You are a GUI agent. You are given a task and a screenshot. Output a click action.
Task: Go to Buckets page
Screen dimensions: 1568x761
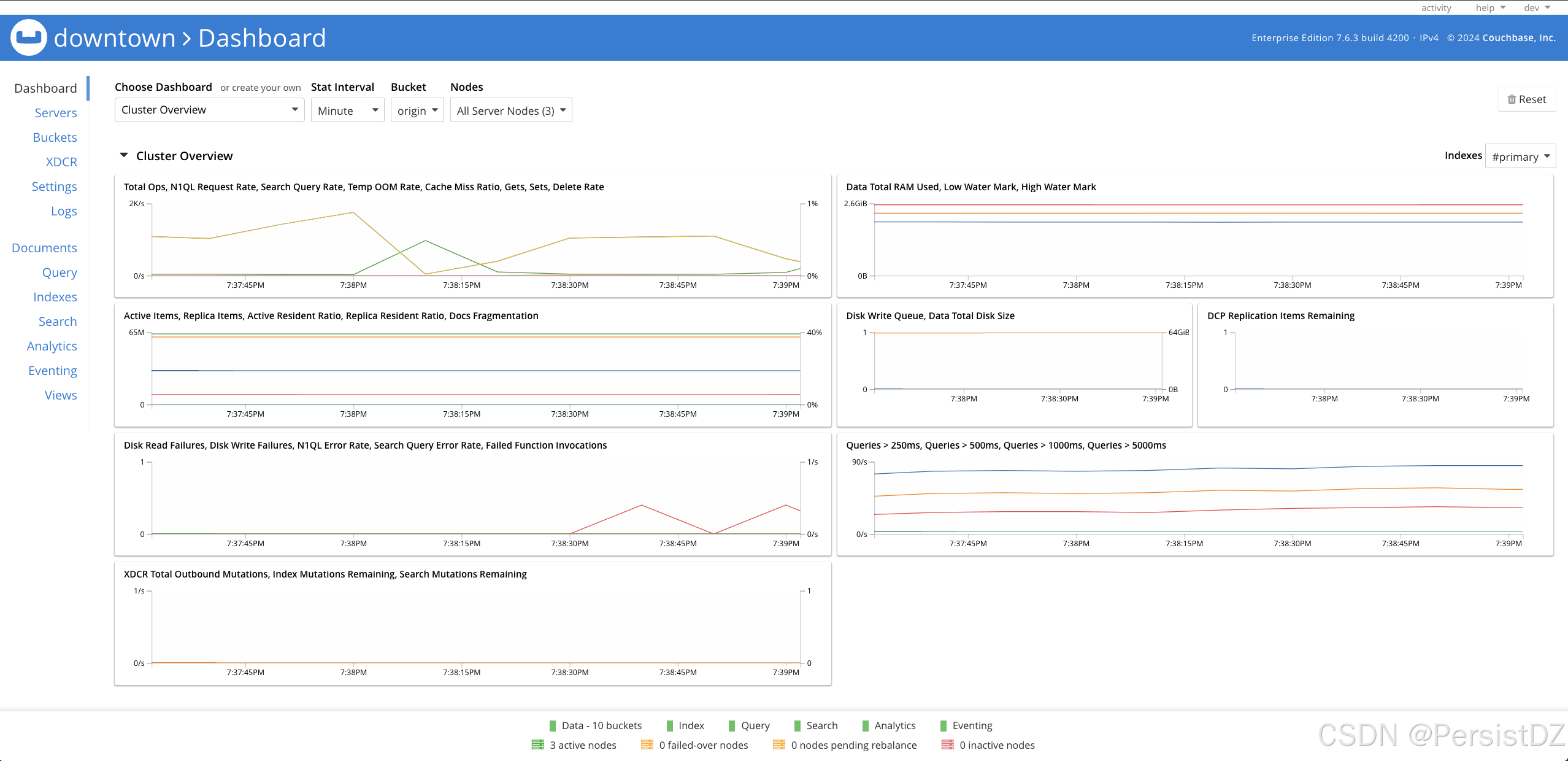[x=55, y=137]
